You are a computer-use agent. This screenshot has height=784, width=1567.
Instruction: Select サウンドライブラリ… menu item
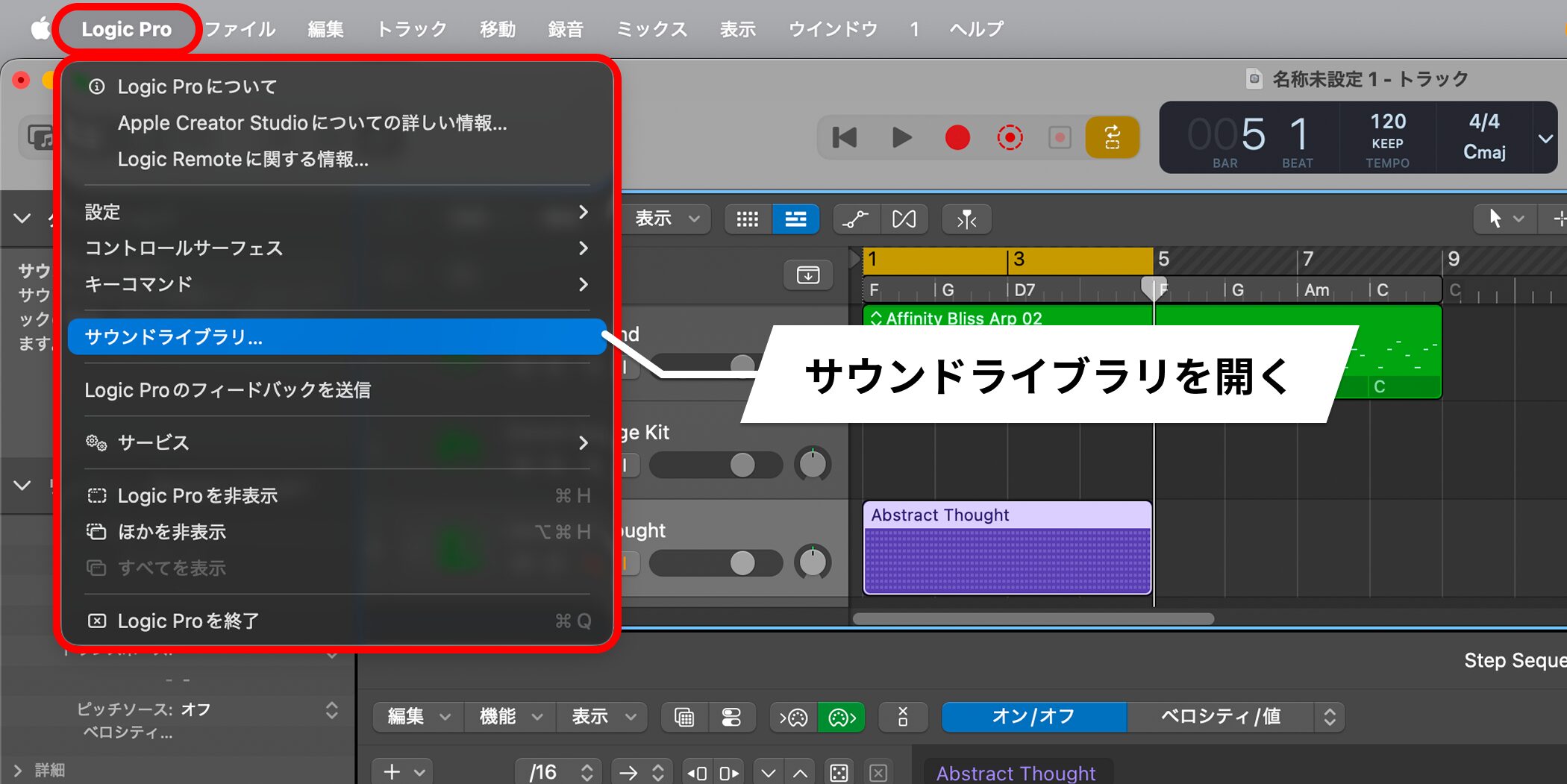[x=337, y=336]
